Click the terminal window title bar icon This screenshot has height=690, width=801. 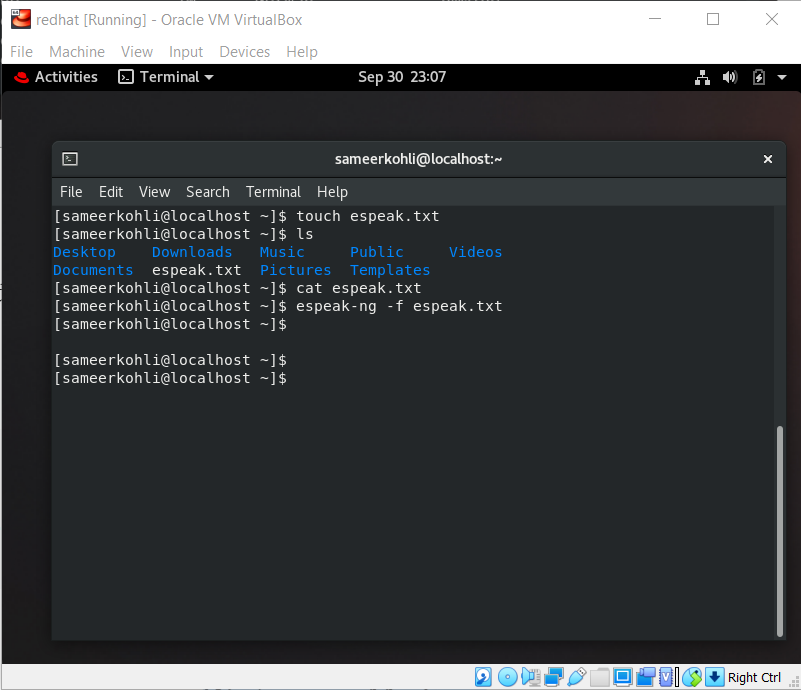pos(69,158)
